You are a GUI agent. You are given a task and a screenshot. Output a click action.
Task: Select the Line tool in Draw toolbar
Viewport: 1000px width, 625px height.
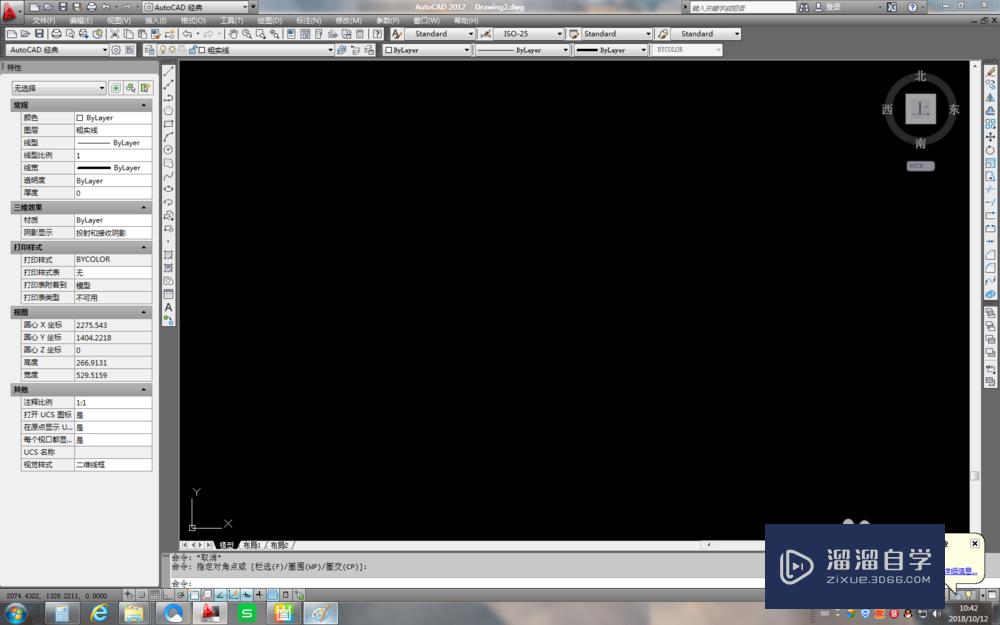pos(168,71)
